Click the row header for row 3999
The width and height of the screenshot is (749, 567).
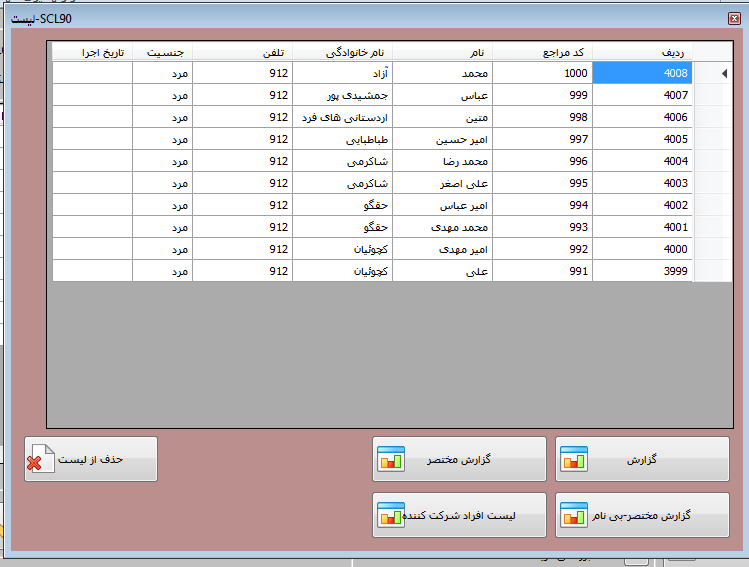pos(707,271)
